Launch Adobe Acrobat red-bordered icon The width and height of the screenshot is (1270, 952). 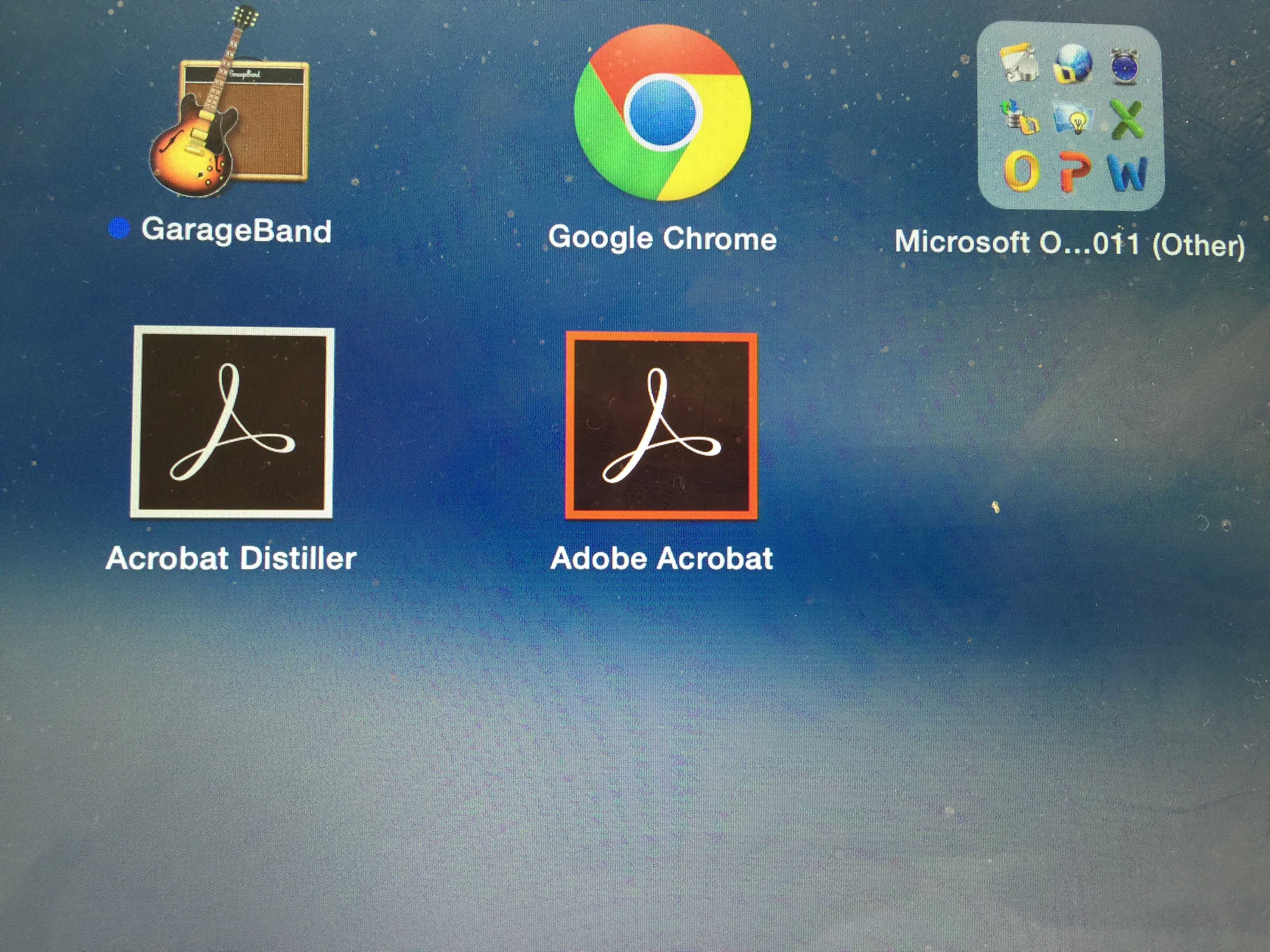coord(661,426)
